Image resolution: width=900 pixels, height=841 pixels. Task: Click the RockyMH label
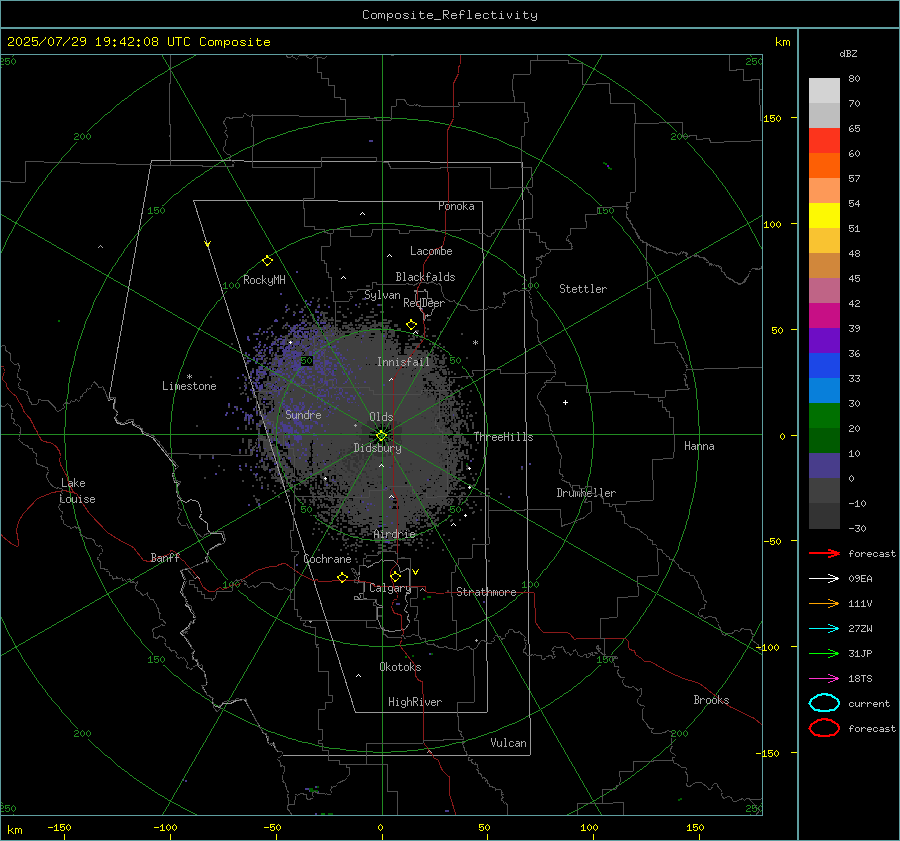tap(264, 280)
